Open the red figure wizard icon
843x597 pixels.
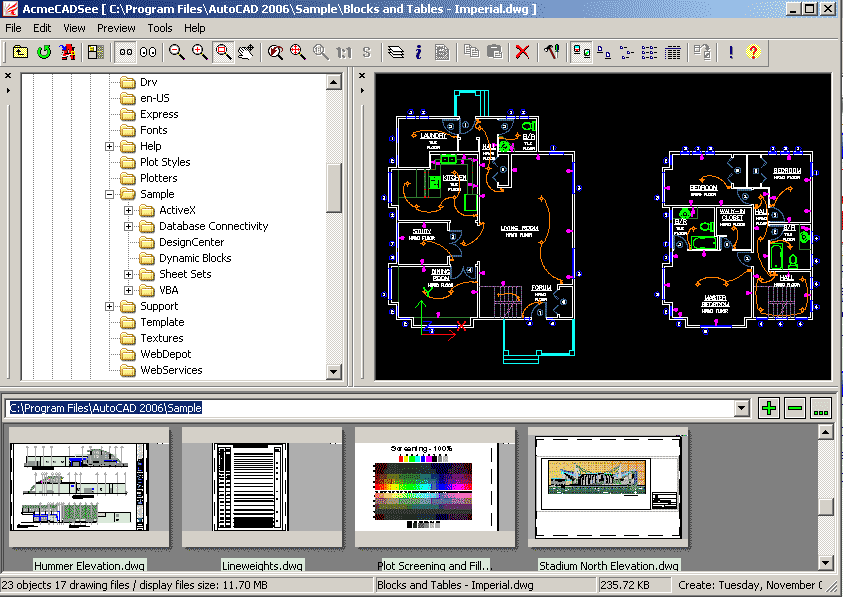[x=68, y=52]
